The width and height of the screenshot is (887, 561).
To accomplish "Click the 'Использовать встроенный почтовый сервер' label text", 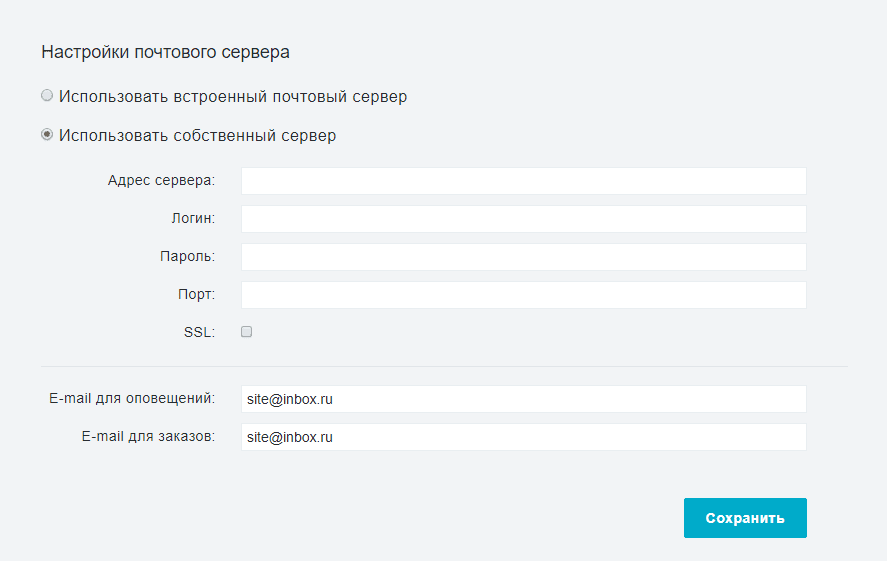I will (233, 97).
